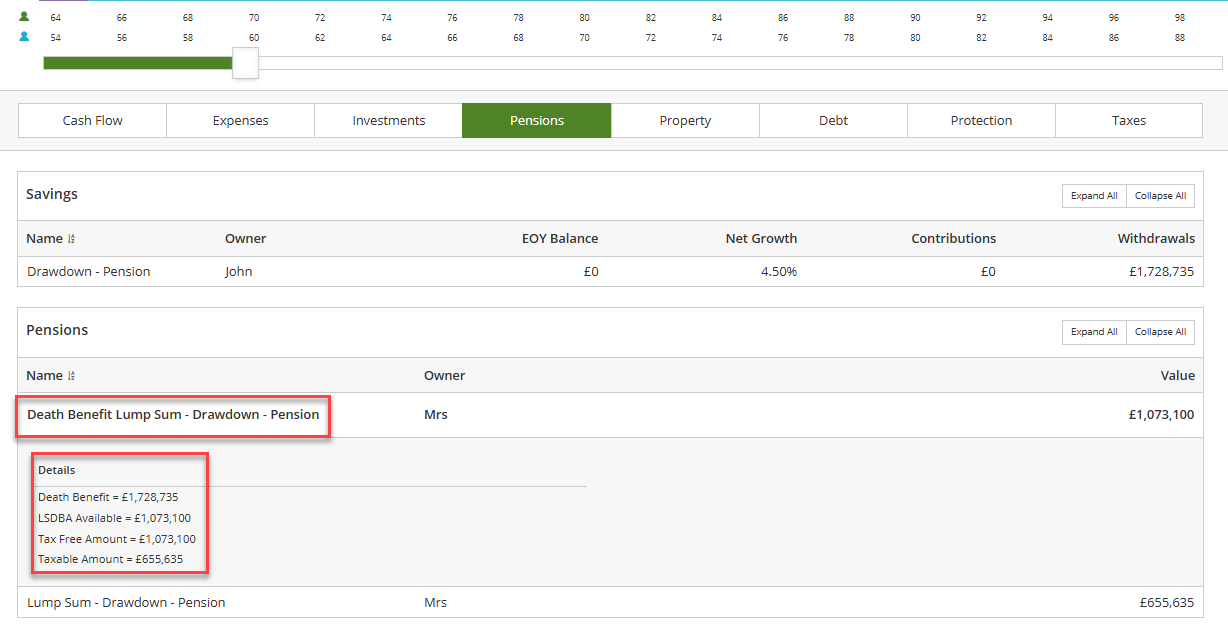Click the Net Growth column header

(761, 239)
